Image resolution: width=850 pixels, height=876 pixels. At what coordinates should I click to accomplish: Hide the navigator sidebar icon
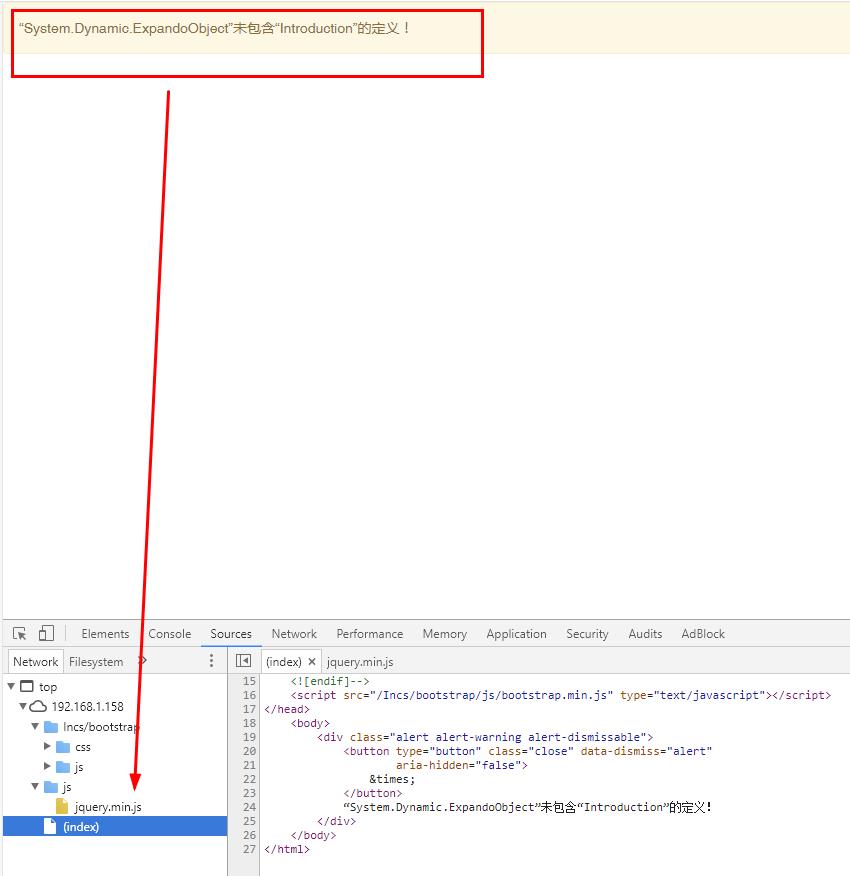coord(243,661)
